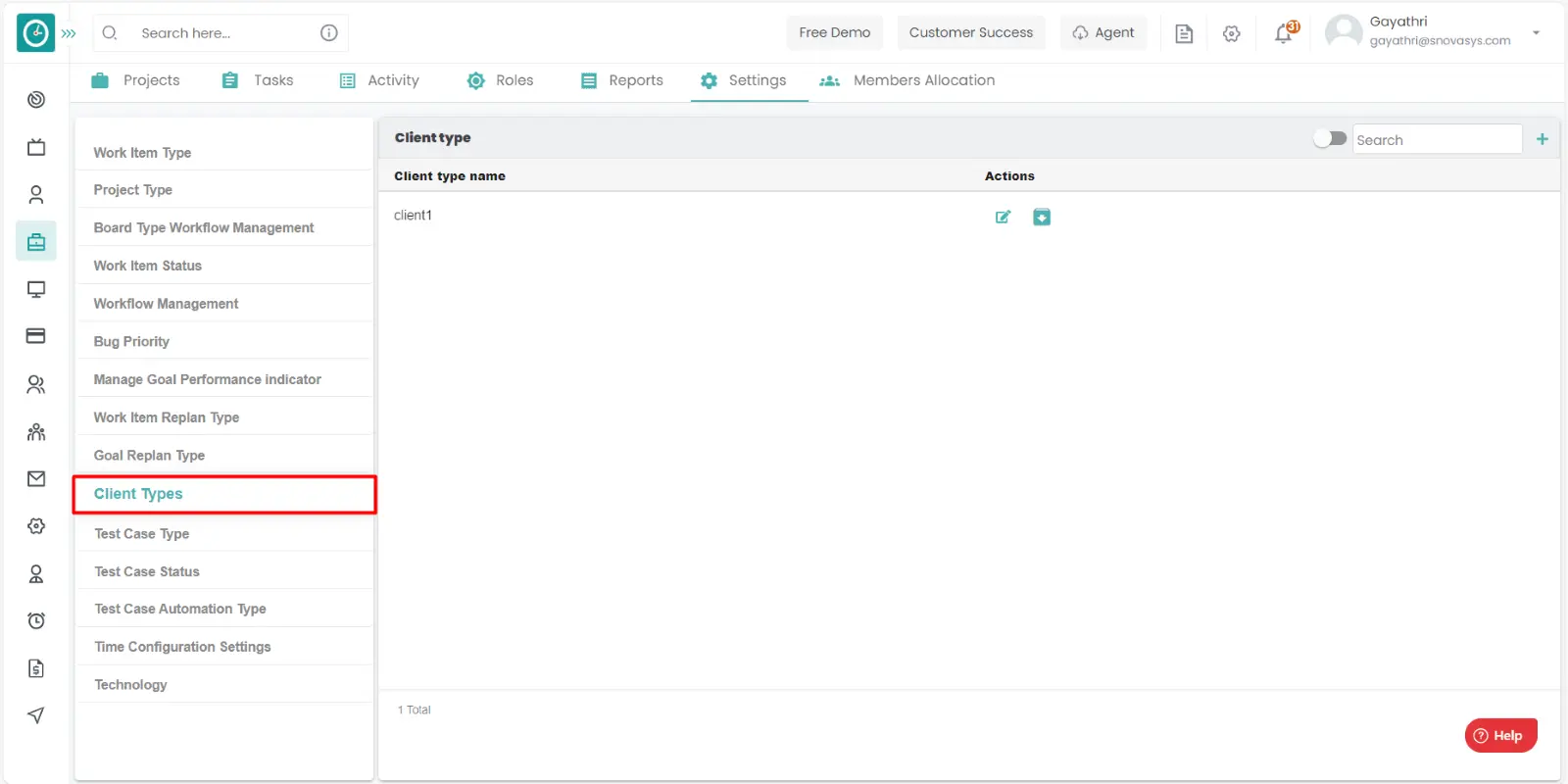Open the invoice dollar sidebar icon
Screen dimensions: 1568x784
36,668
